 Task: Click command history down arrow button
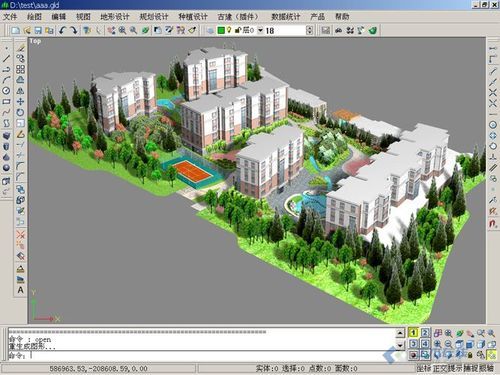coord(400,345)
